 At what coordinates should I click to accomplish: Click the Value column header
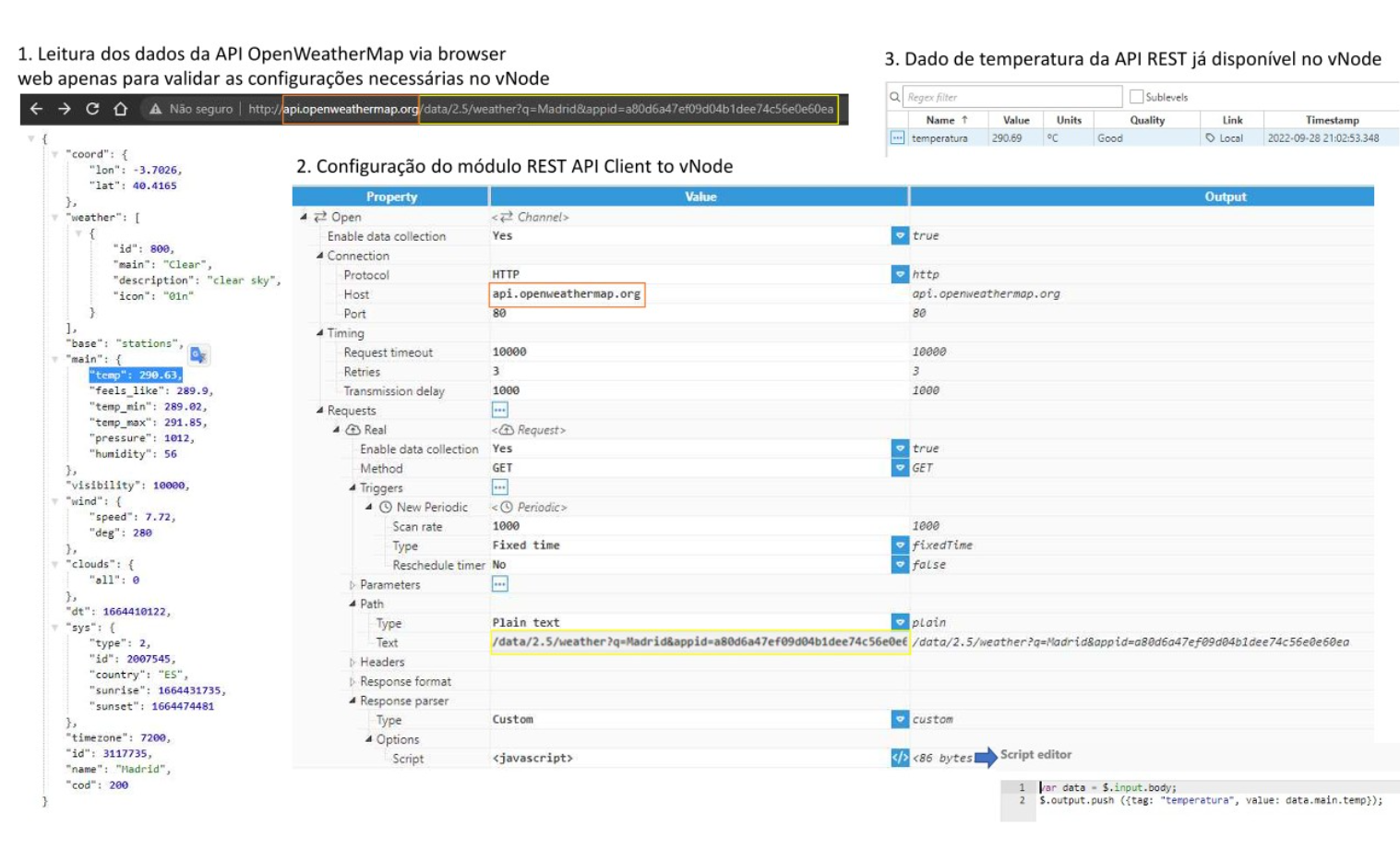[1016, 120]
